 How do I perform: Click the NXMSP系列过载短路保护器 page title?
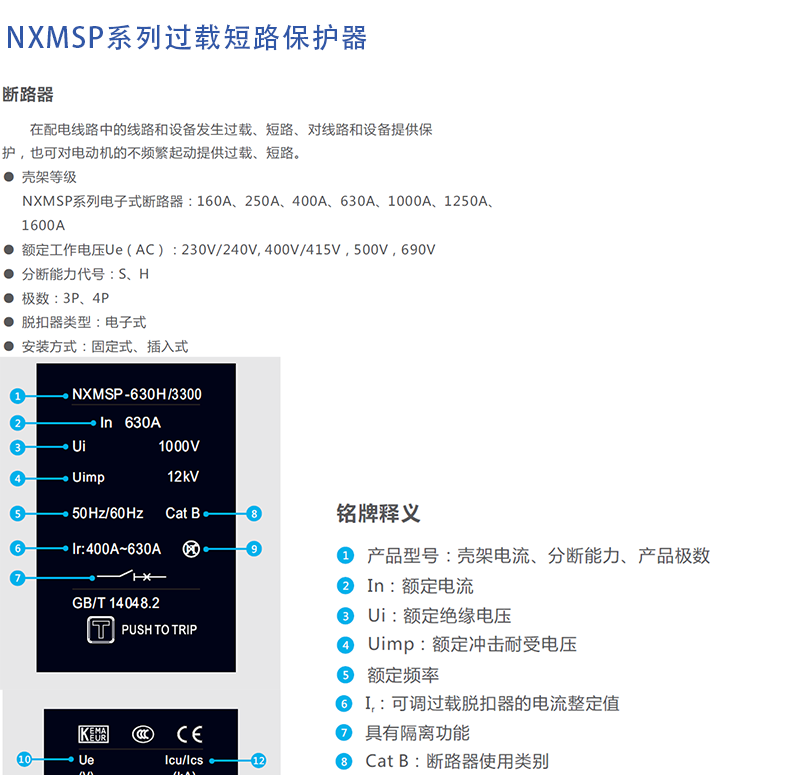187,38
